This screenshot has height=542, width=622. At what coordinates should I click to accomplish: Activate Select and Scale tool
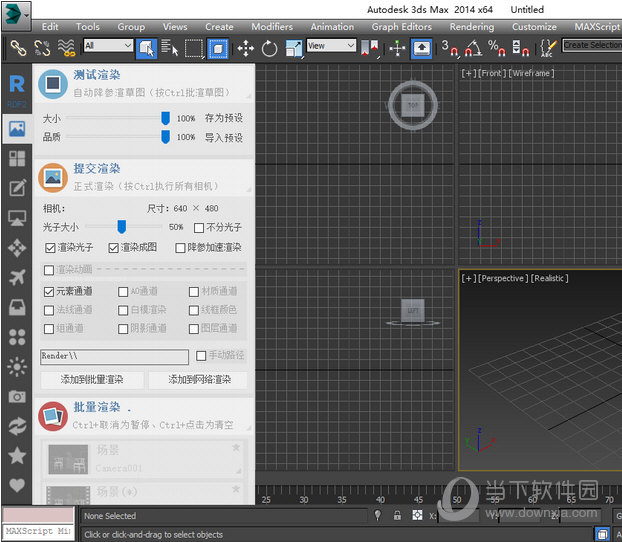coord(294,48)
